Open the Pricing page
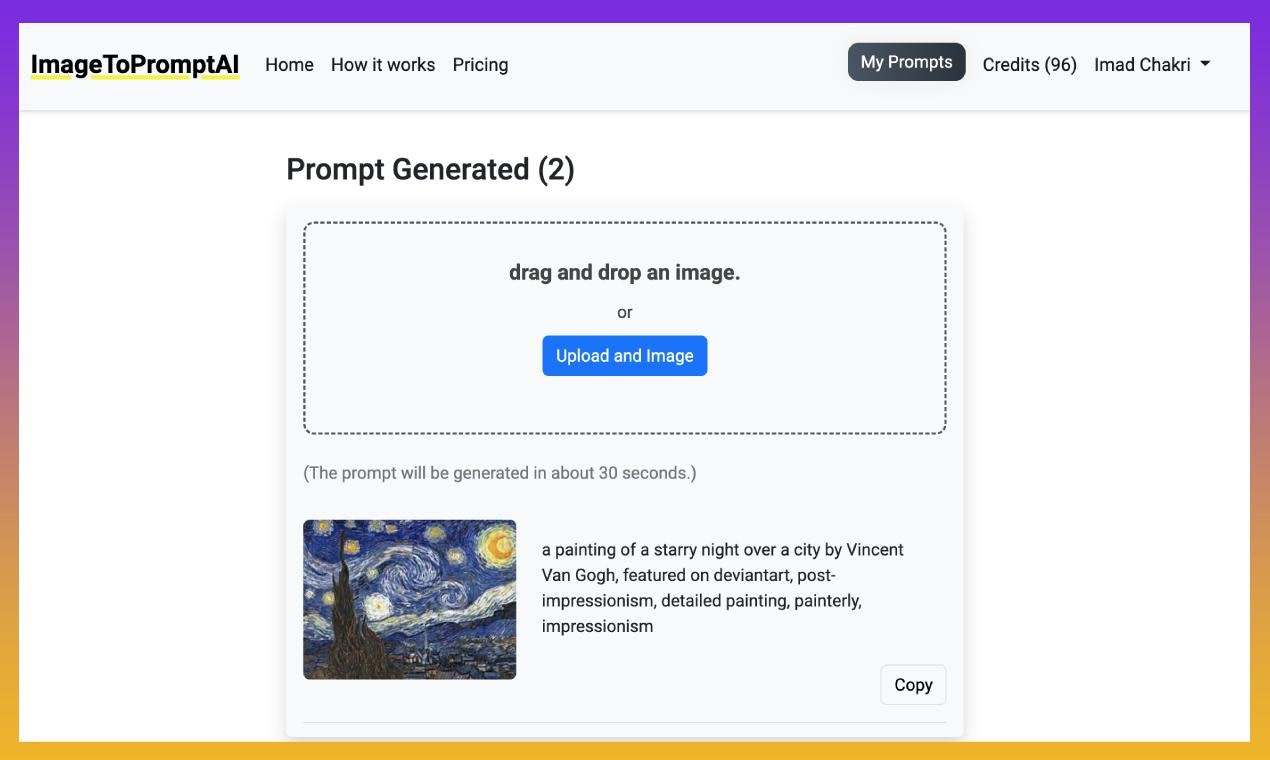The width and height of the screenshot is (1270, 760). coord(480,65)
